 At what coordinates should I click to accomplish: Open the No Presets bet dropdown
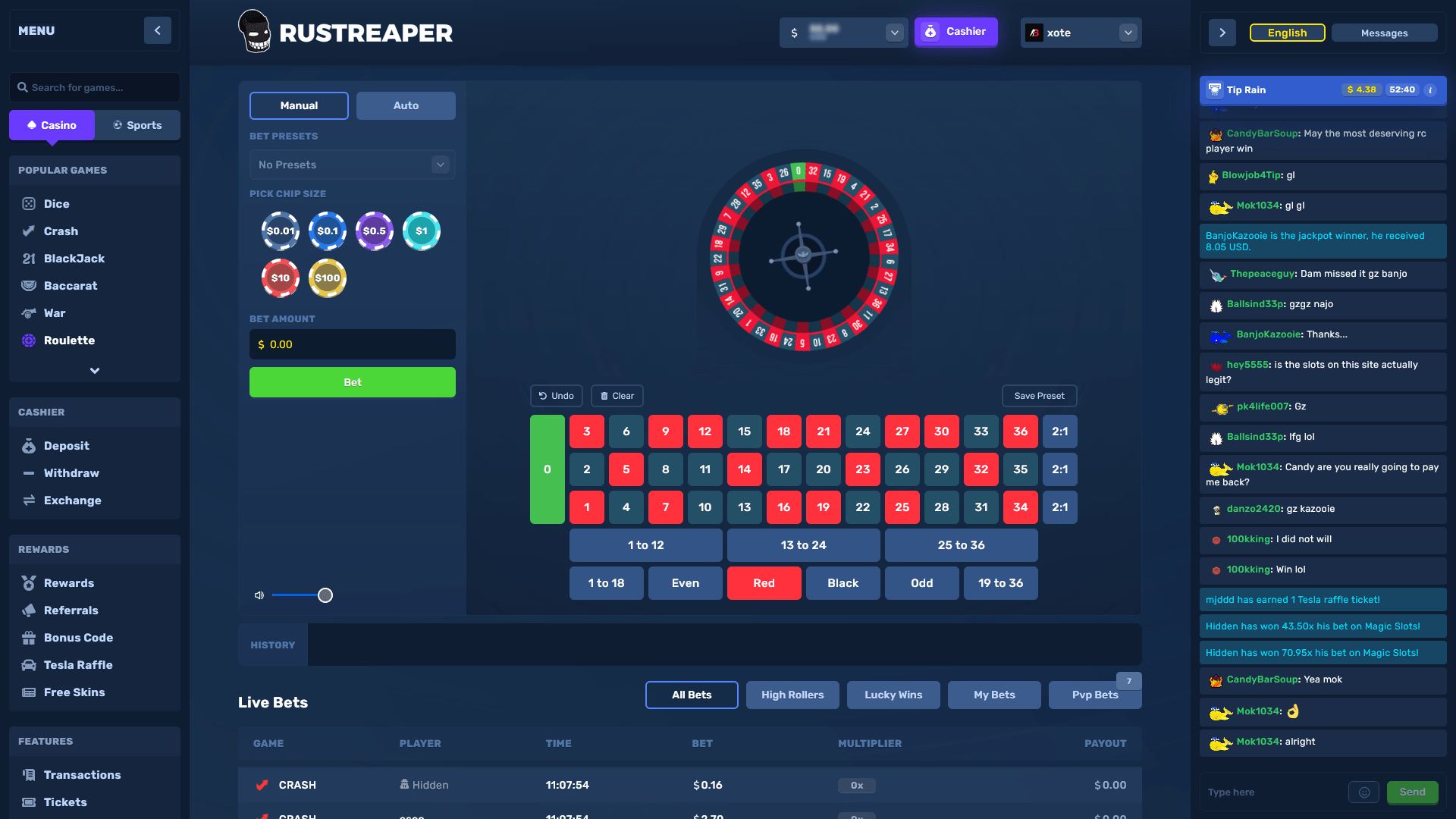pos(438,165)
